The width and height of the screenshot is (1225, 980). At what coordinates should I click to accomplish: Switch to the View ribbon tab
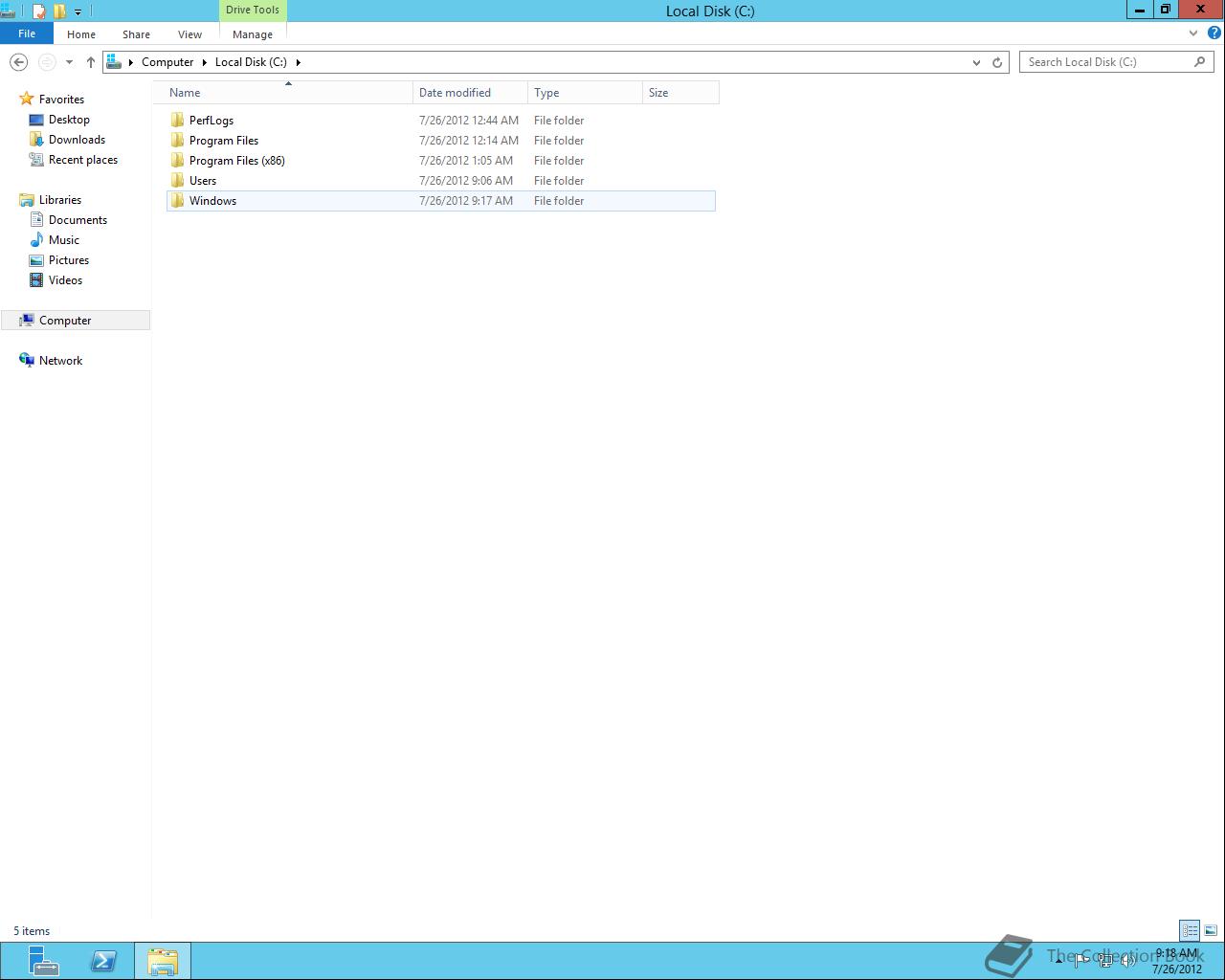[x=189, y=34]
